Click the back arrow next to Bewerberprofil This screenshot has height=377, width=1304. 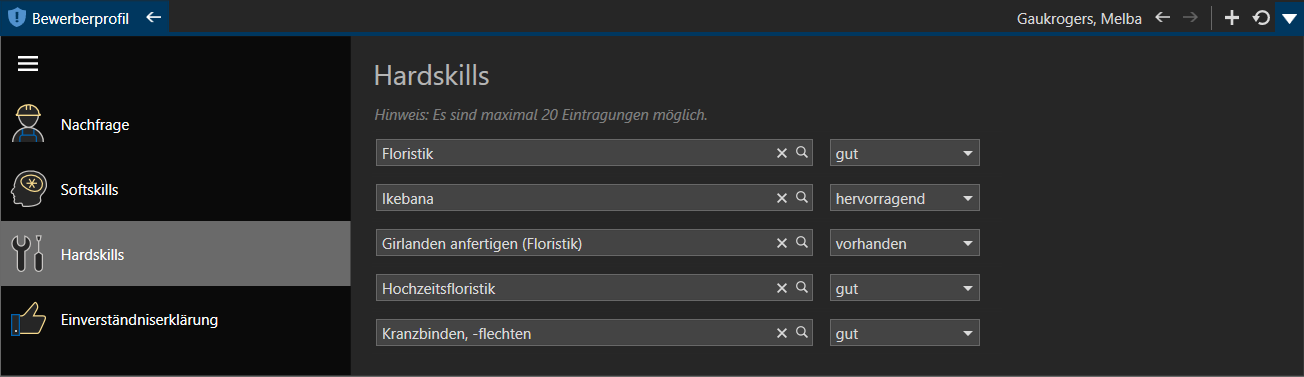click(x=153, y=17)
